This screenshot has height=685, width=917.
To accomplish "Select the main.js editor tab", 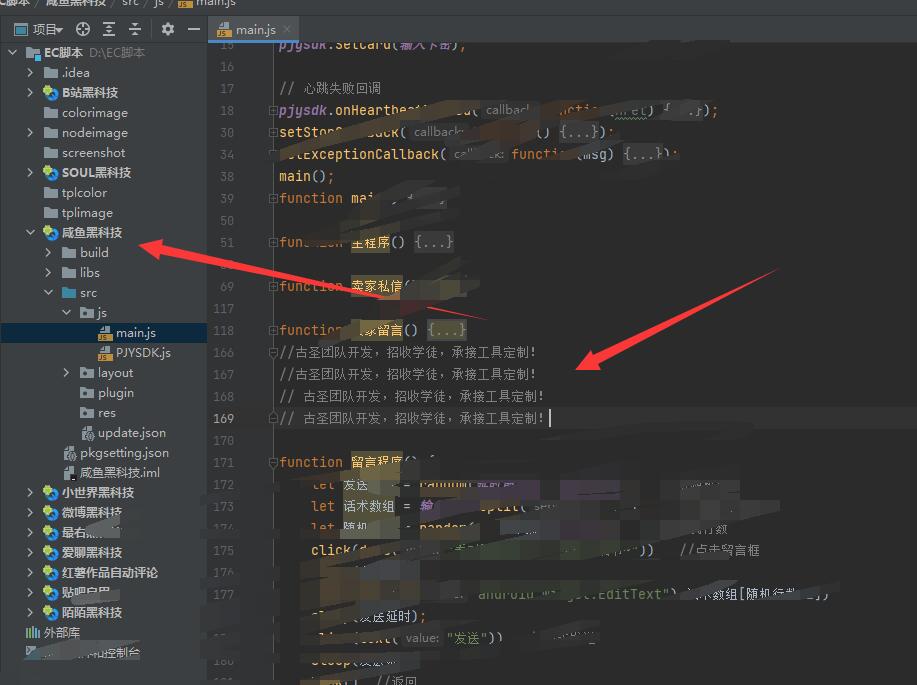I will click(x=256, y=30).
